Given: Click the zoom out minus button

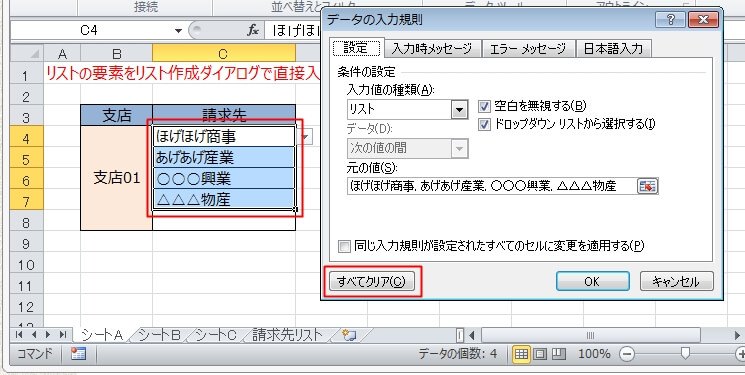Looking at the screenshot, I should pos(627,354).
